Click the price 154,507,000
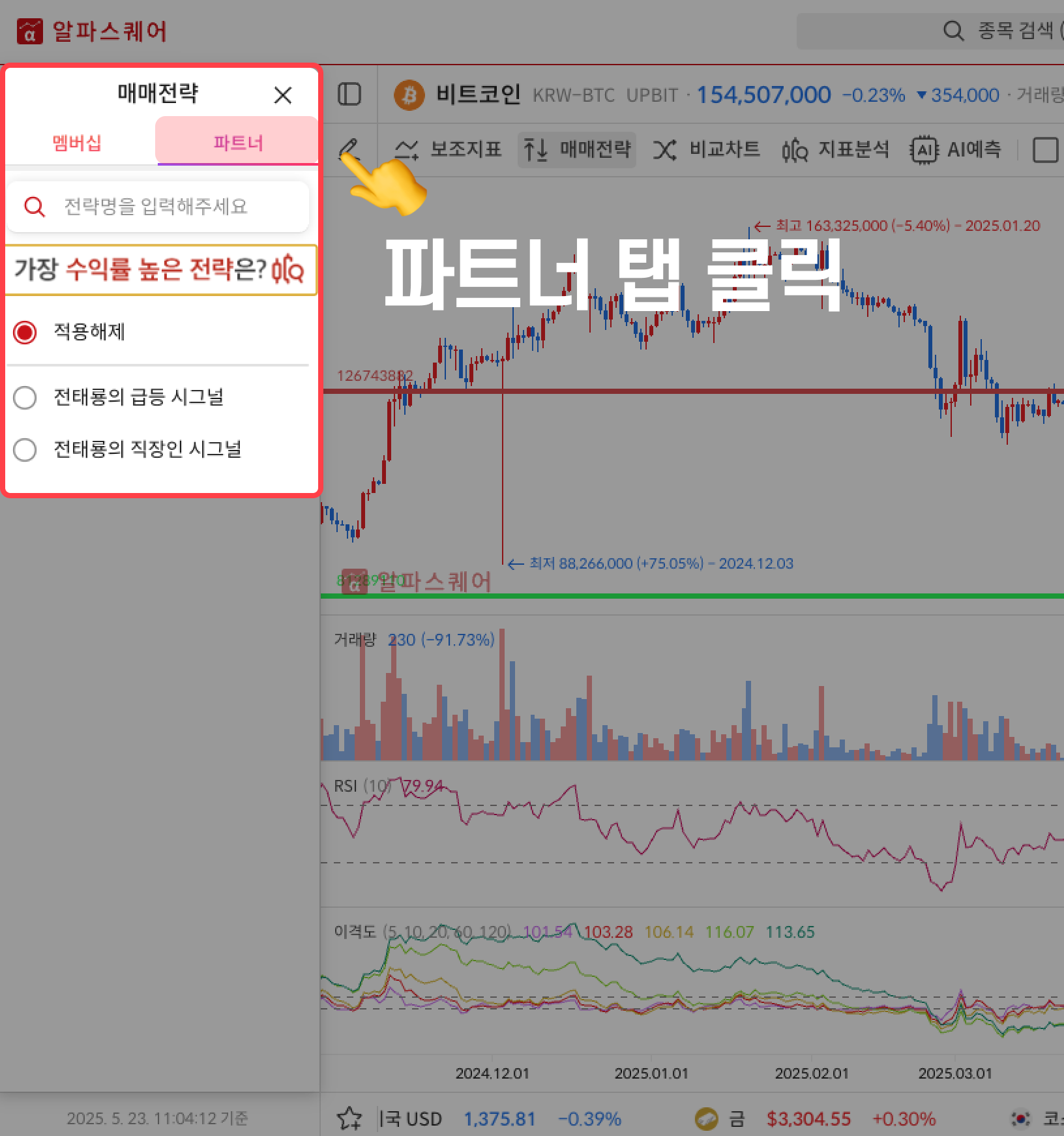This screenshot has width=1064, height=1136. (x=764, y=95)
